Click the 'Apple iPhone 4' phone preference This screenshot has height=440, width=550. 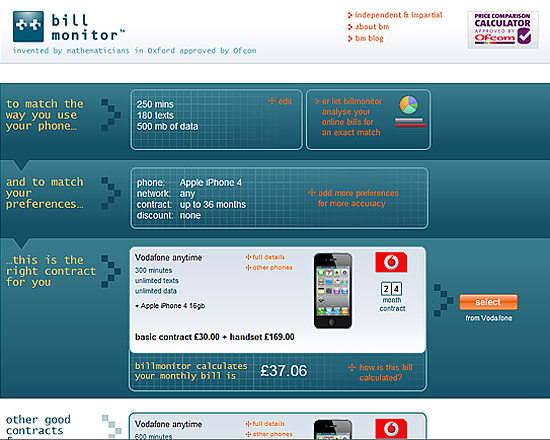coord(210,182)
